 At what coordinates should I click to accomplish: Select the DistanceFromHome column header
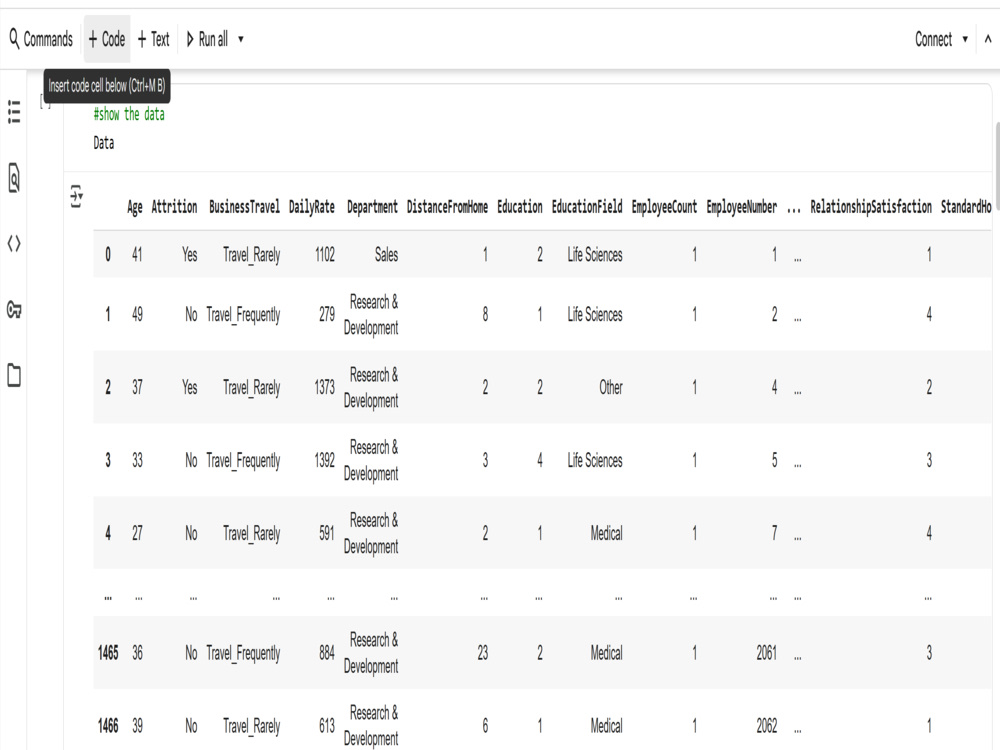point(447,207)
